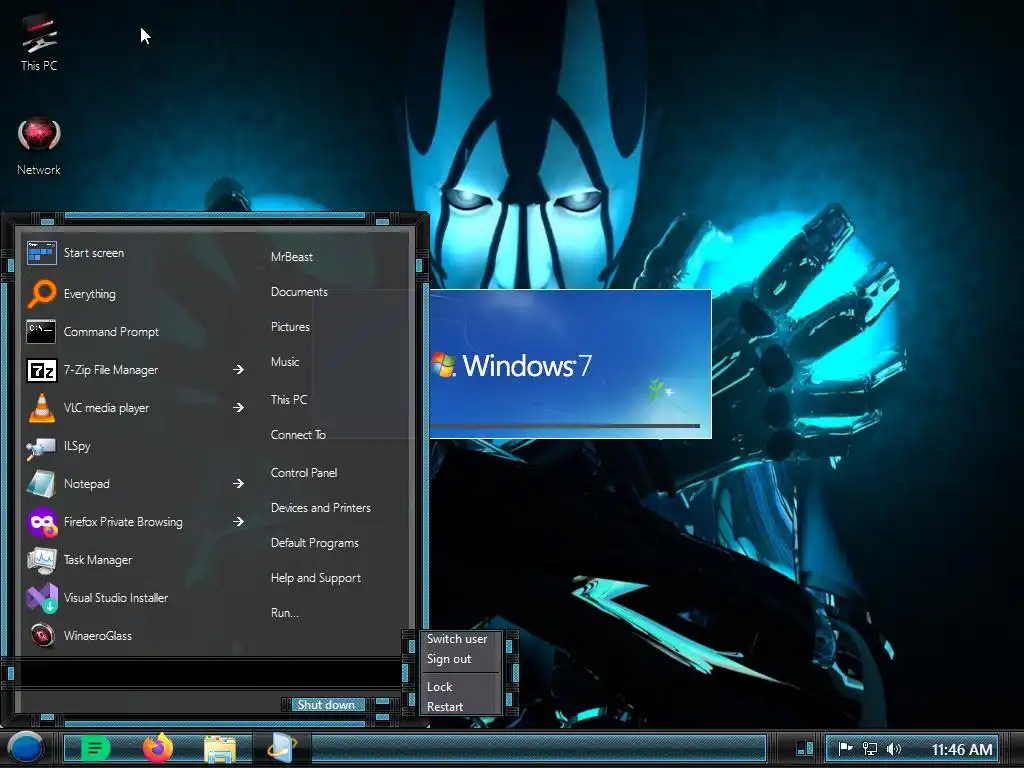Click the Windows 7 banner image
Viewport: 1024px width, 768px height.
click(x=570, y=364)
